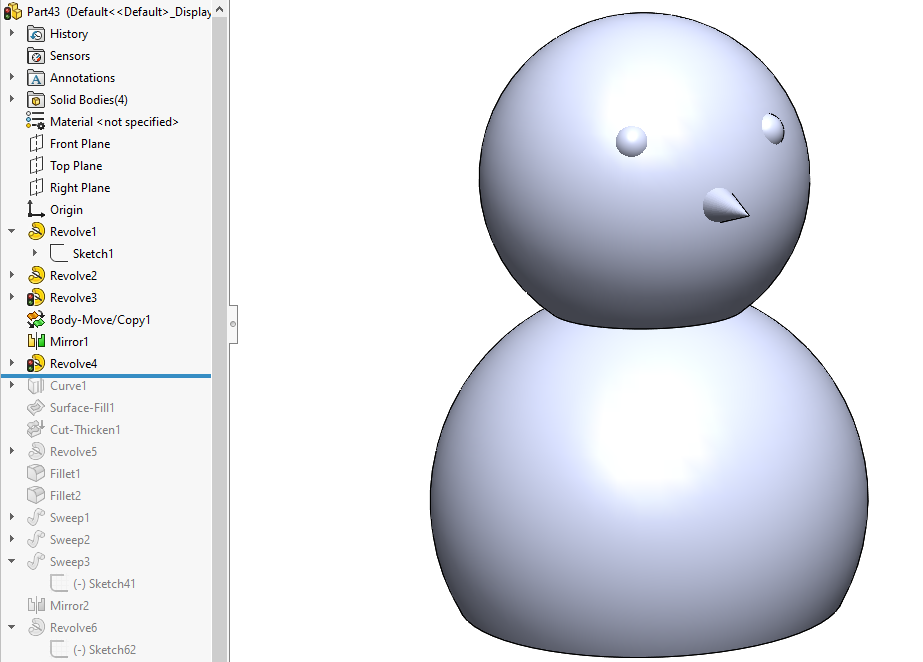Click the Sketch1 icon under Revolve1

[x=59, y=254]
